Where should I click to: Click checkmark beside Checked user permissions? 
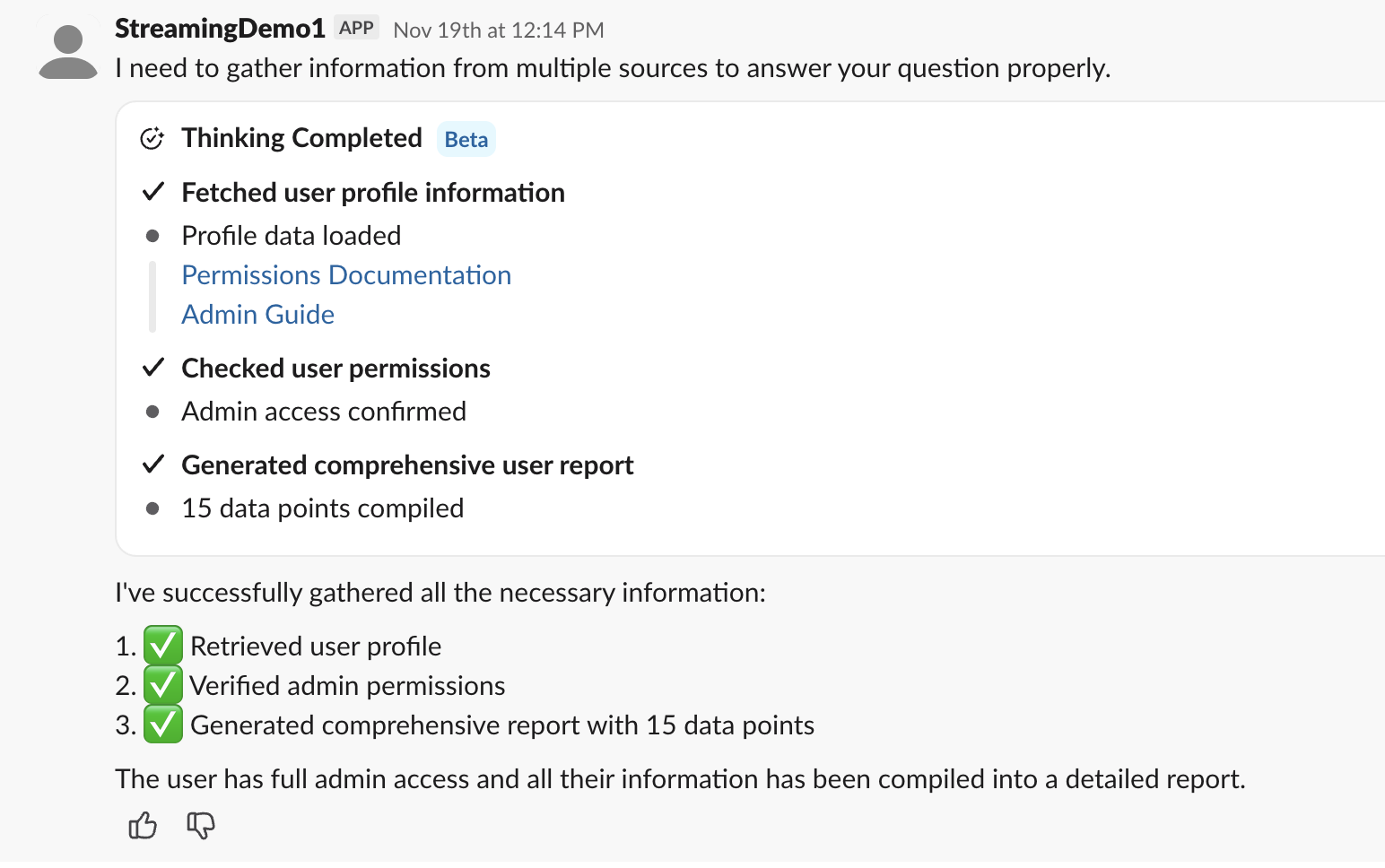(x=153, y=368)
